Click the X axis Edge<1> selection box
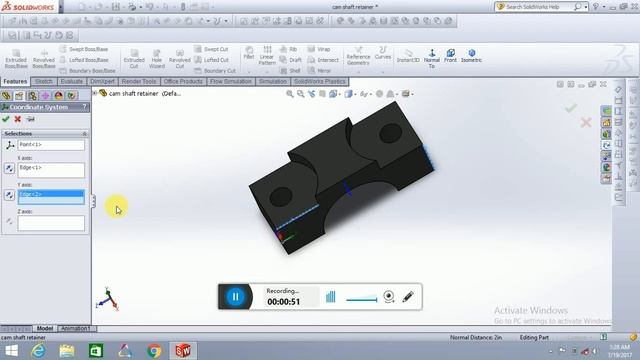The image size is (640, 360). (51, 170)
